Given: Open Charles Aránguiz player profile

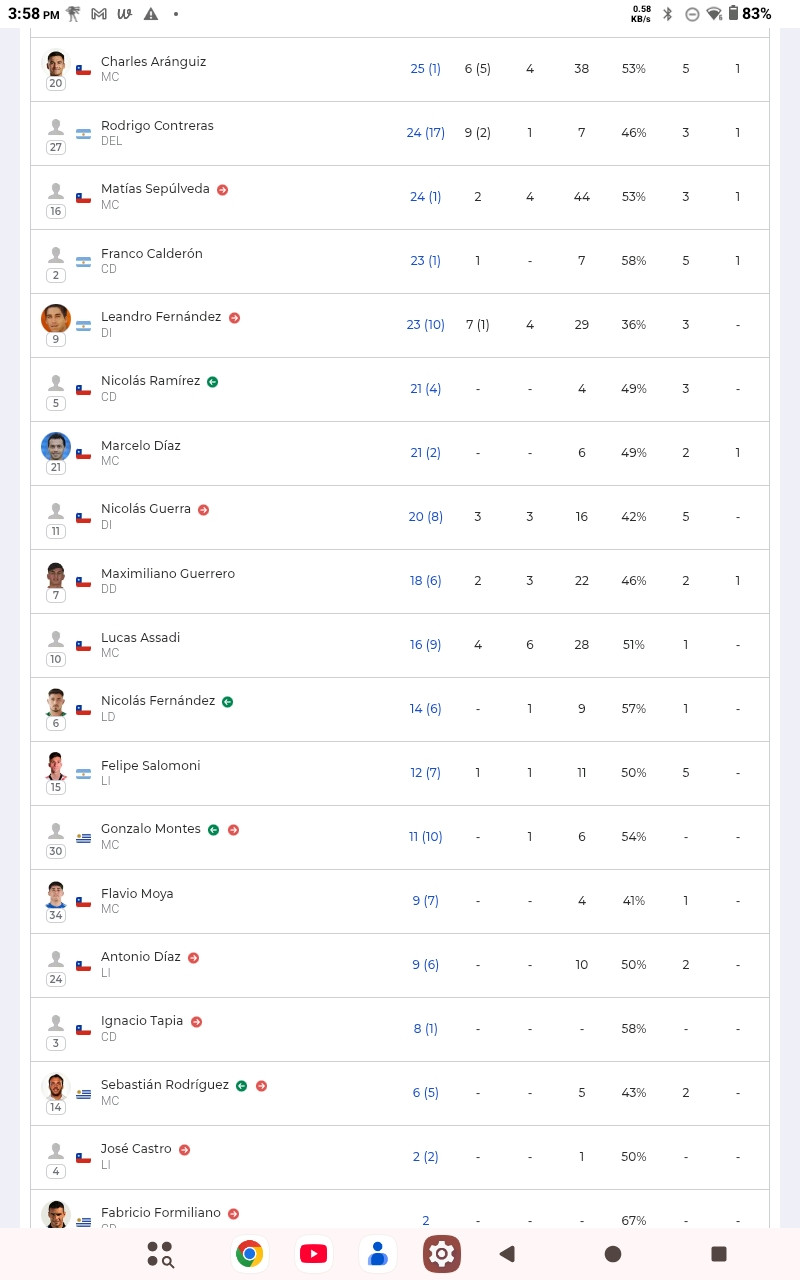Looking at the screenshot, I should point(153,61).
